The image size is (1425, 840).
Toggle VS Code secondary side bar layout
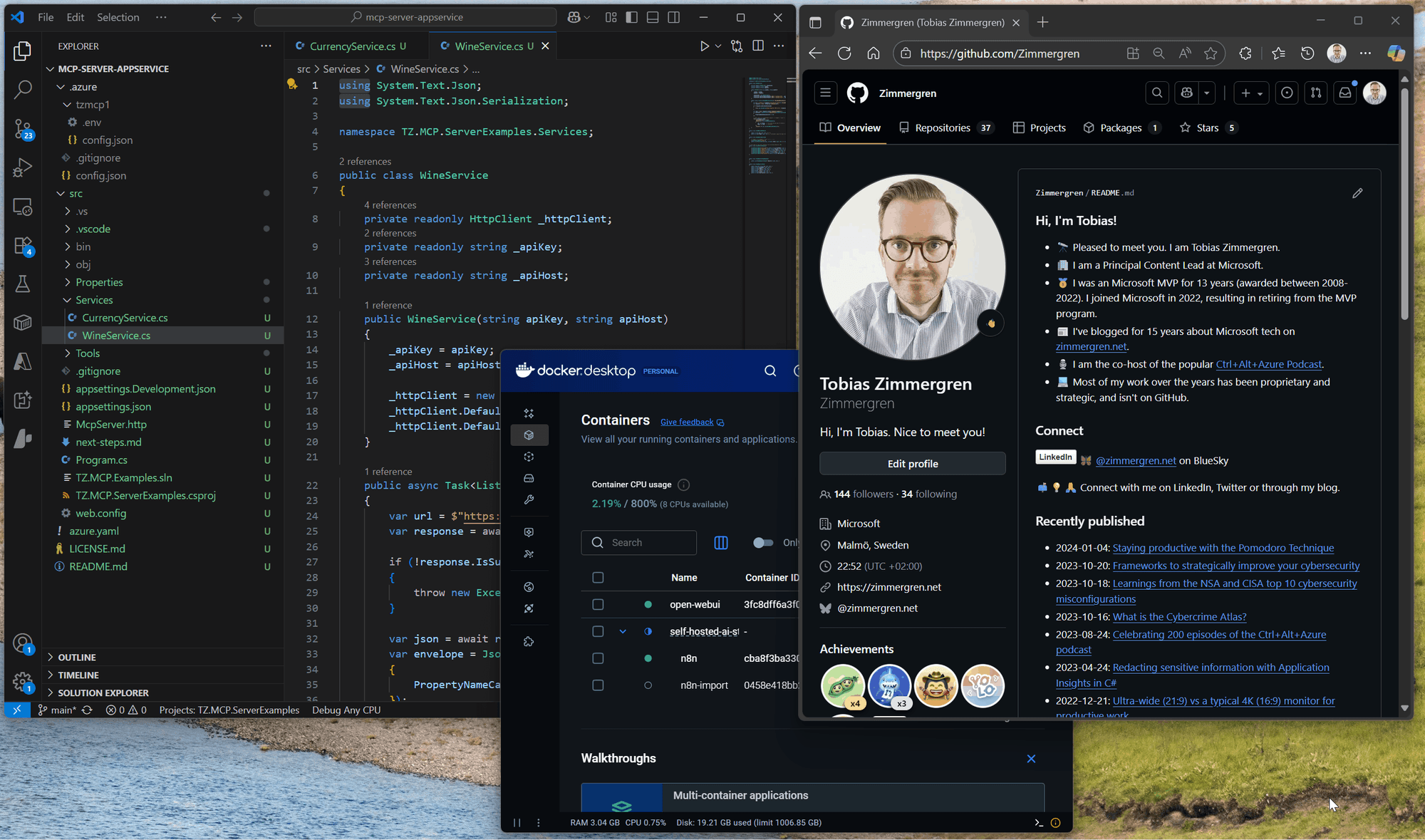(x=673, y=17)
